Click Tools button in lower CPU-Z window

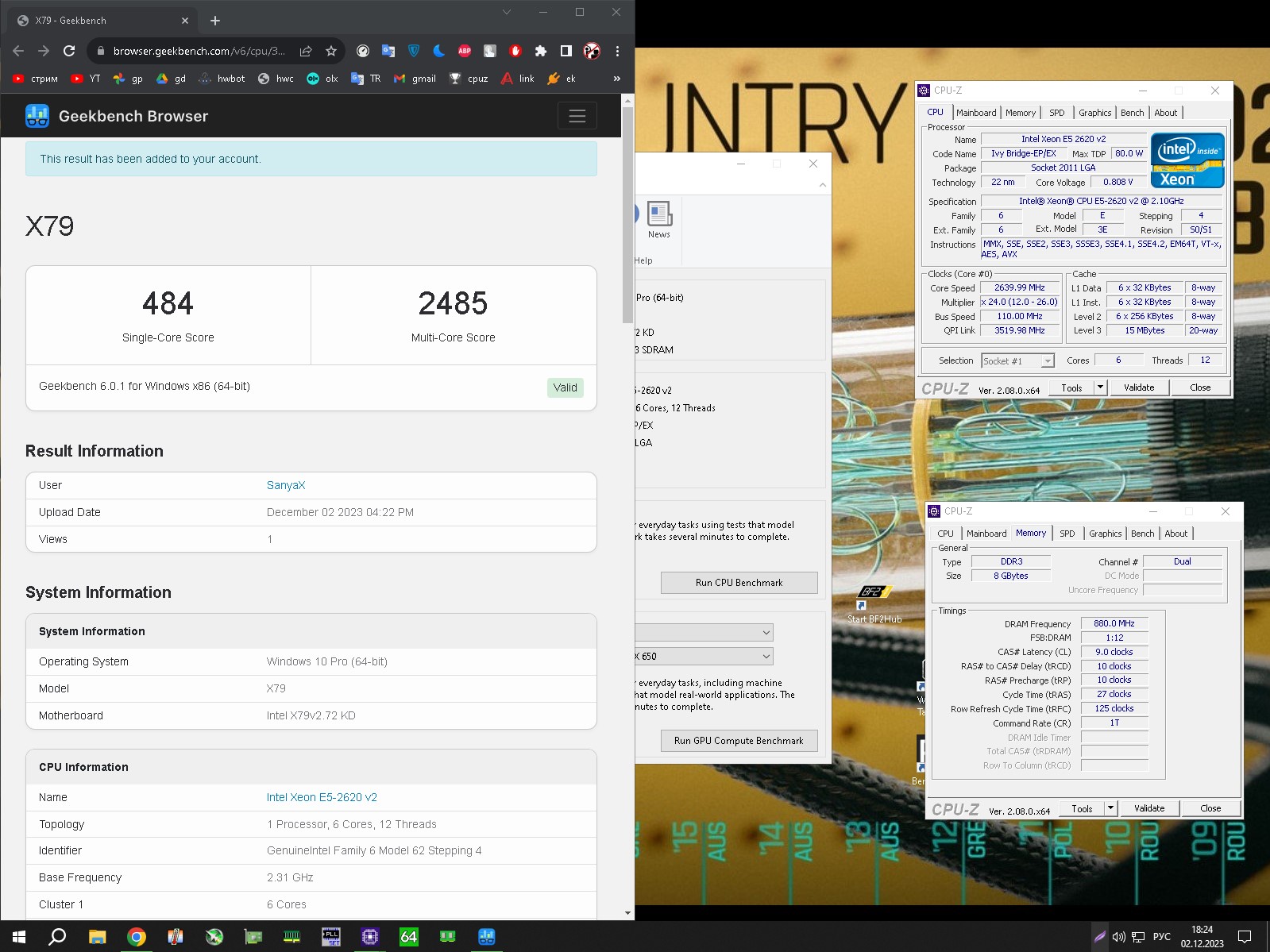(x=1082, y=809)
